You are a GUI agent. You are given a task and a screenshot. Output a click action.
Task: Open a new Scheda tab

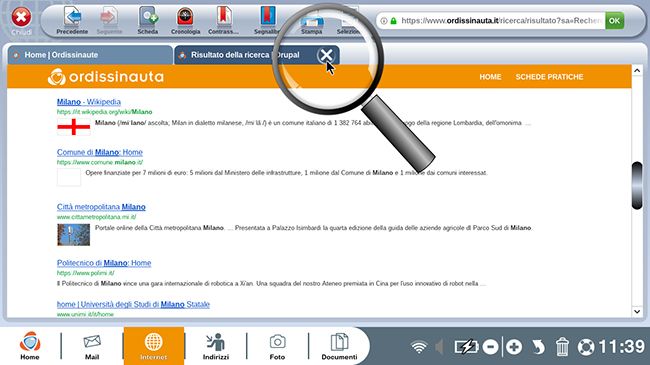[x=148, y=20]
